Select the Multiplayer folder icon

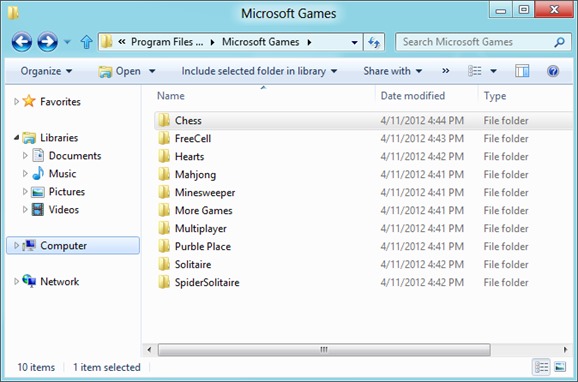pyautogui.click(x=164, y=228)
